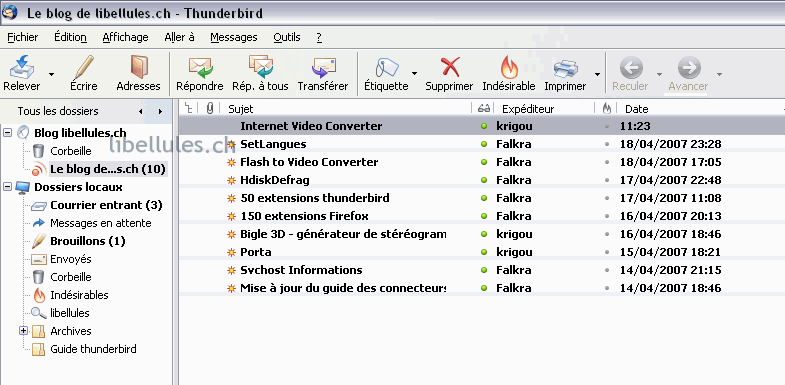This screenshot has width=785, height=385.
Task: Toggle read dot for Bigle 3D message
Action: click(484, 234)
